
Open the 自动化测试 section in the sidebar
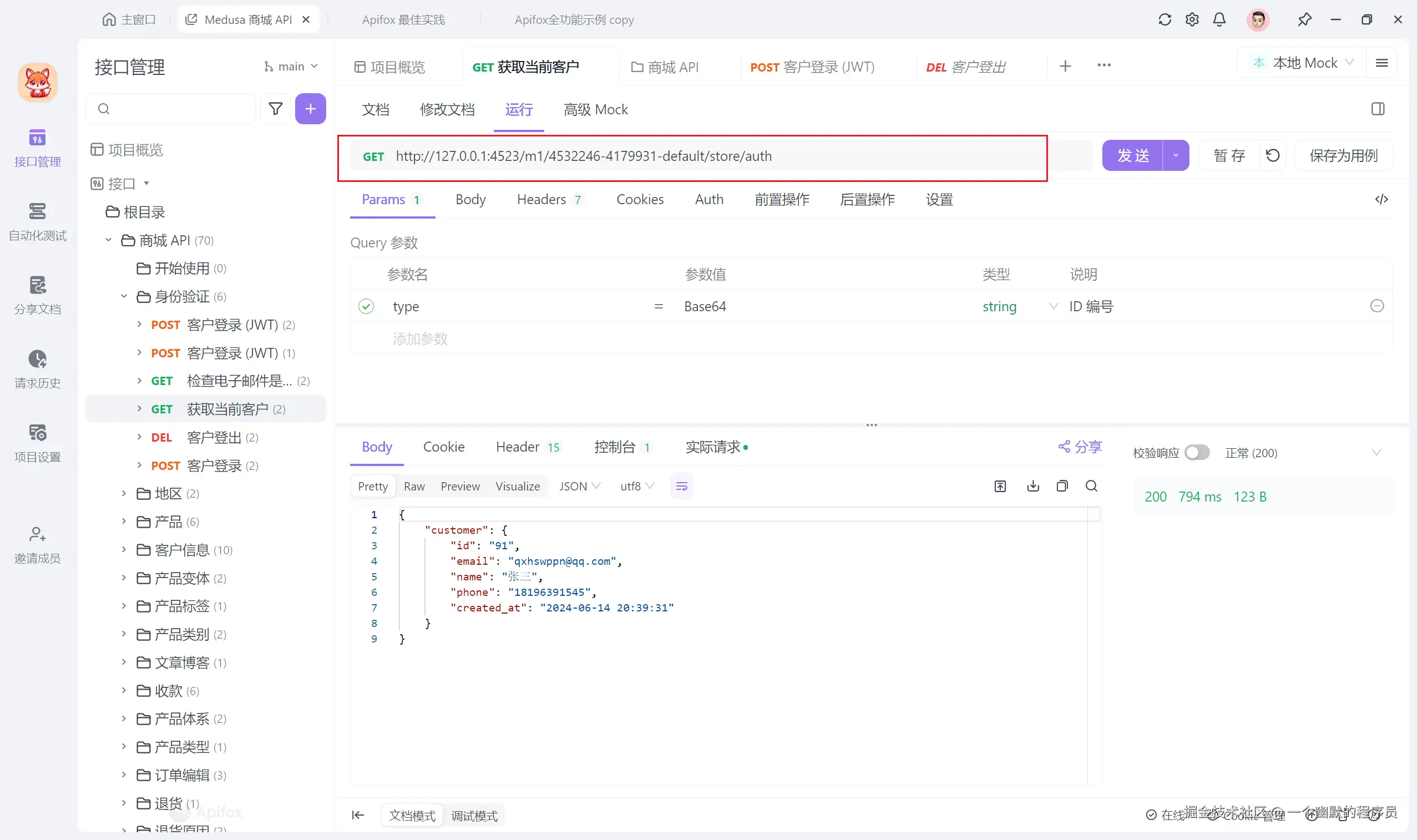click(x=37, y=221)
